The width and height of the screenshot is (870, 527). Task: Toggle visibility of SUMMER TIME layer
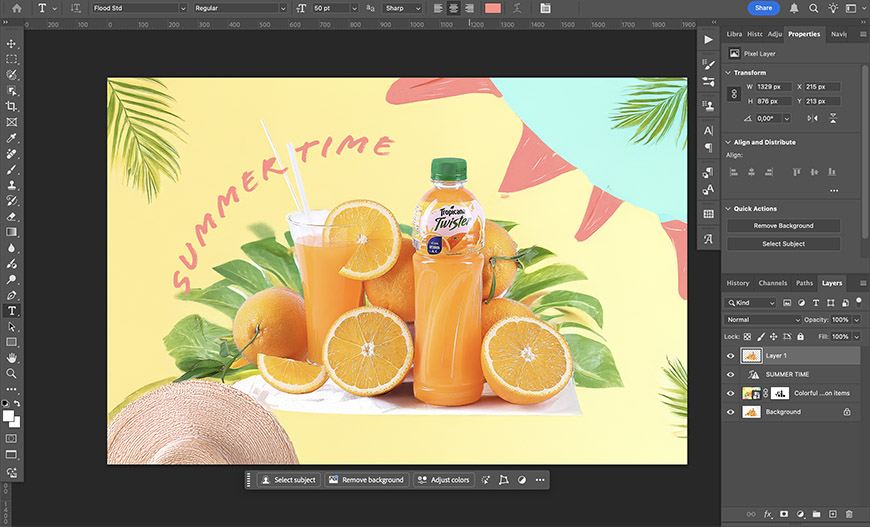pyautogui.click(x=730, y=374)
